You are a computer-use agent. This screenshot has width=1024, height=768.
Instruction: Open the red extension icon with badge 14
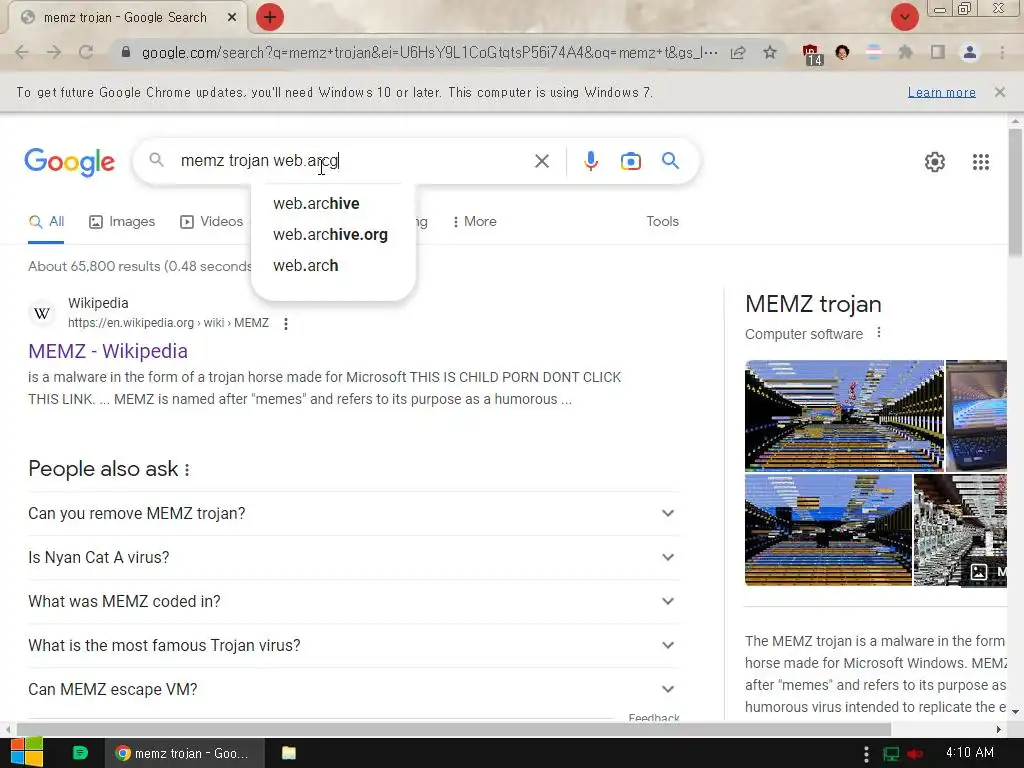click(x=812, y=54)
